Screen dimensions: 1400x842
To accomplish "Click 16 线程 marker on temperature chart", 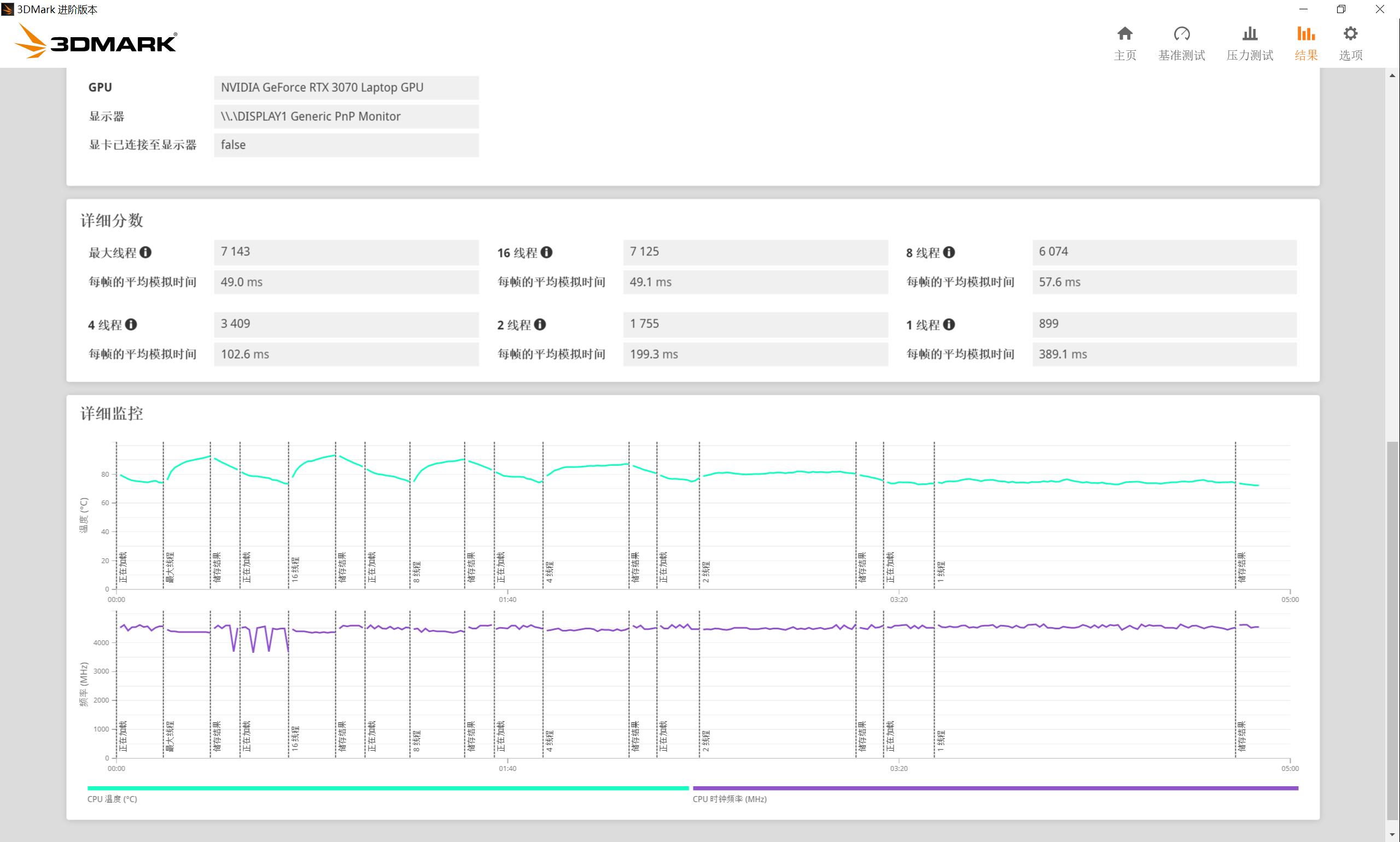I will pos(295,569).
